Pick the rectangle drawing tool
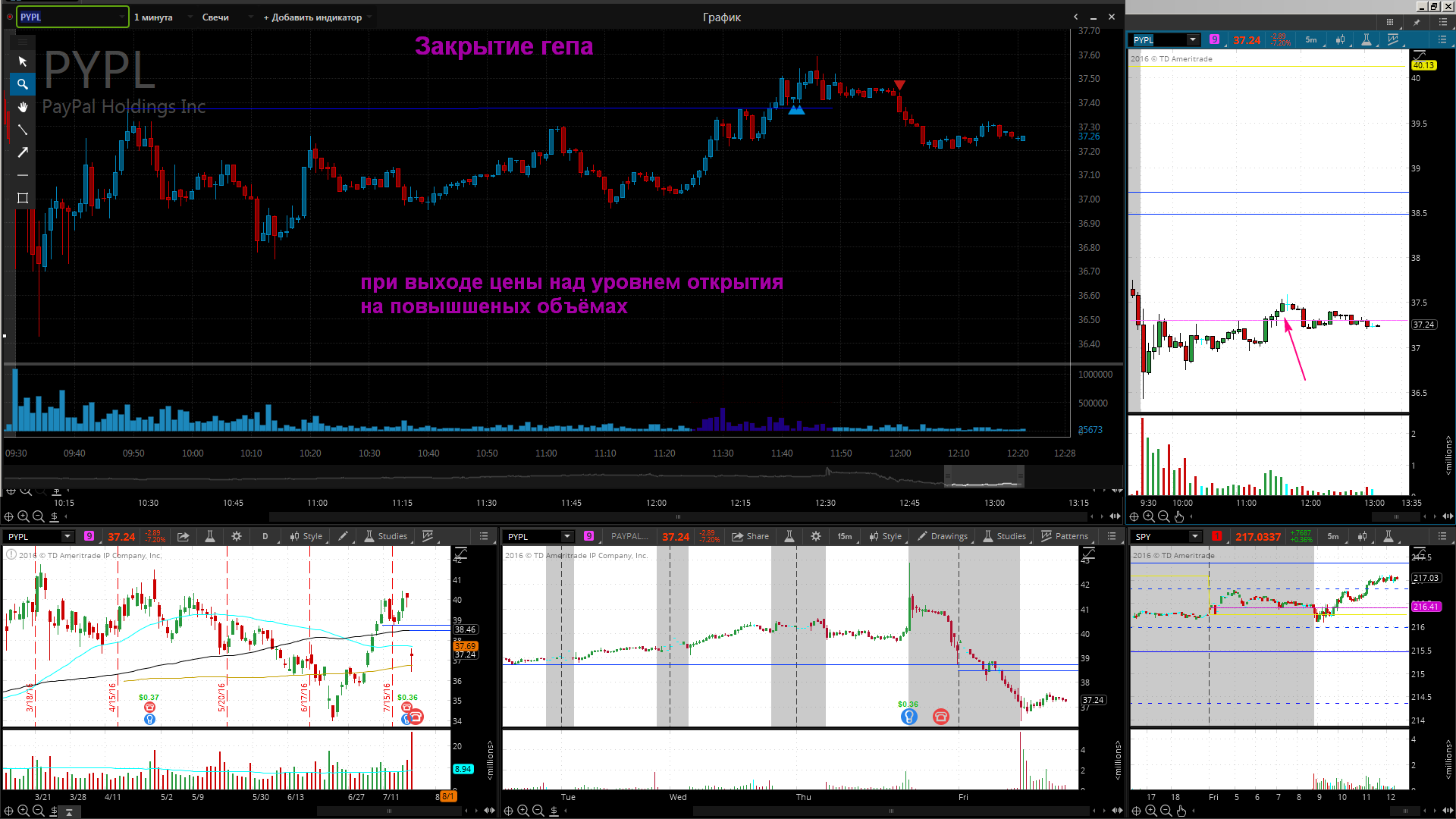The height and width of the screenshot is (819, 1456). coord(23,198)
